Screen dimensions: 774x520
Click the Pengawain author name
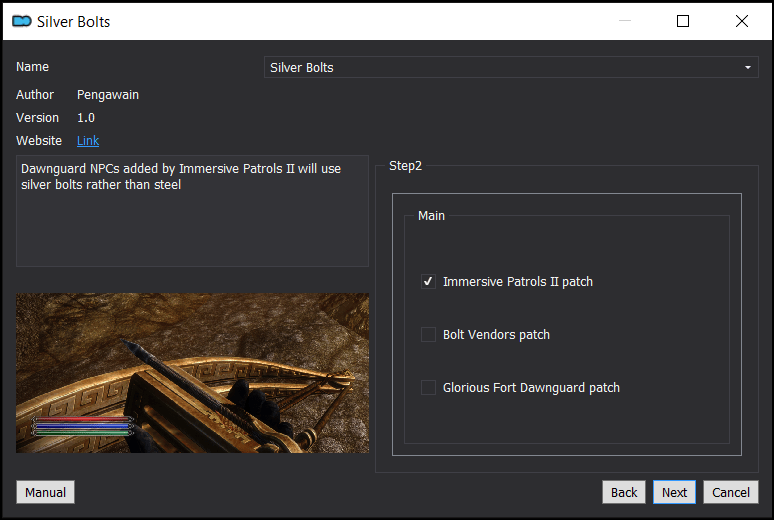point(108,95)
